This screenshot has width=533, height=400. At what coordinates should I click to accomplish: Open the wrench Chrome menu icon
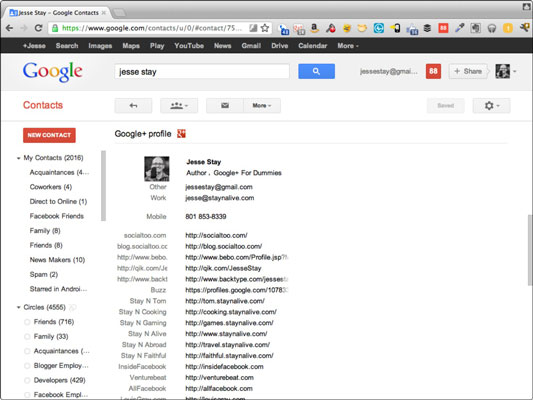point(525,28)
